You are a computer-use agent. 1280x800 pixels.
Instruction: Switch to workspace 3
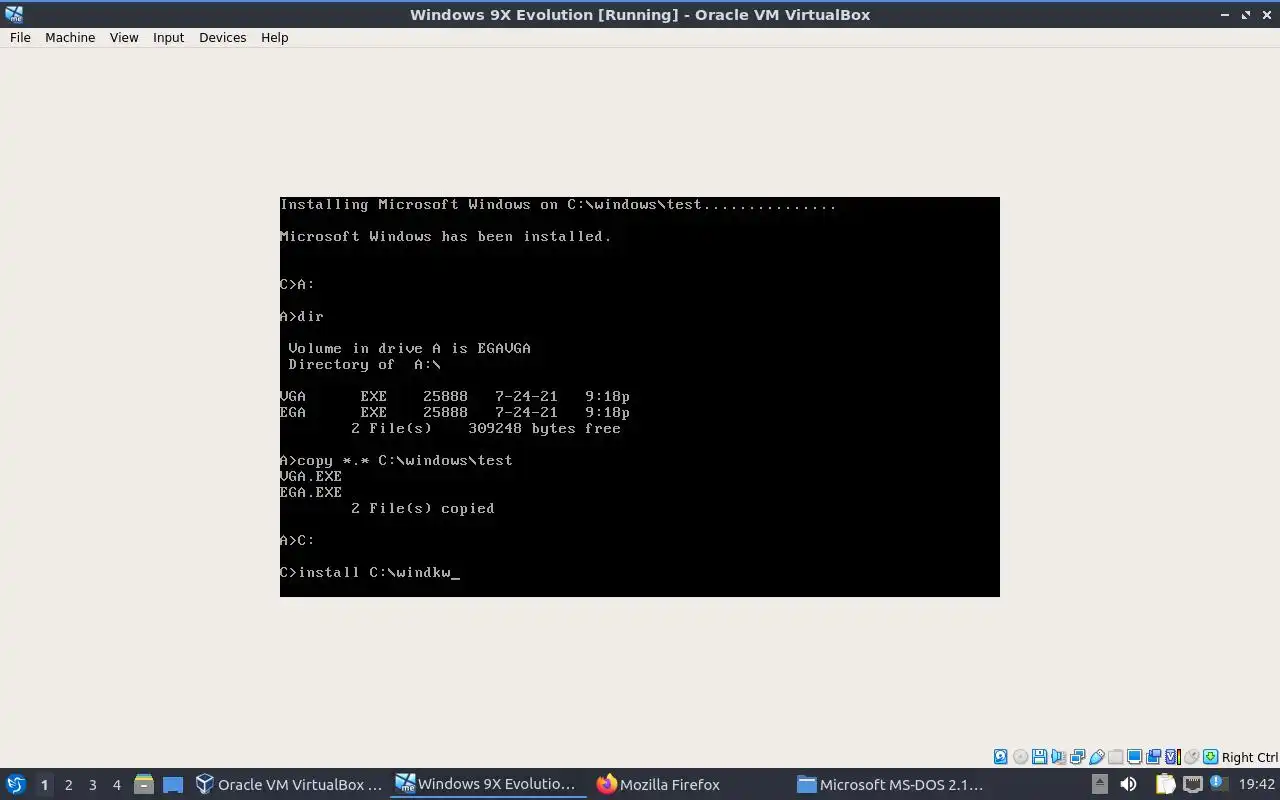(92, 785)
